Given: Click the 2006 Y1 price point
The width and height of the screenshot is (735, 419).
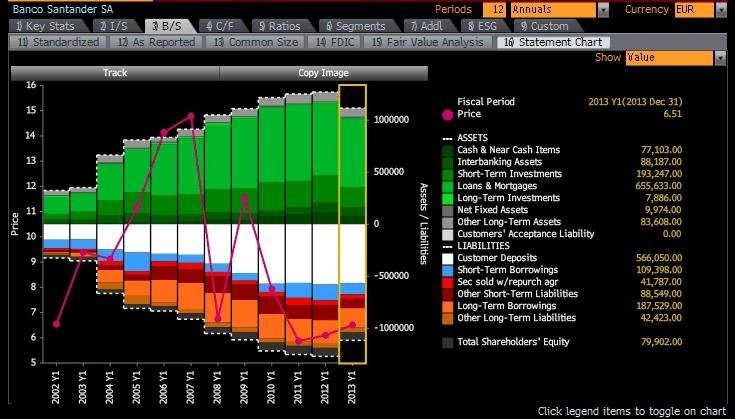Looking at the screenshot, I should [164, 133].
